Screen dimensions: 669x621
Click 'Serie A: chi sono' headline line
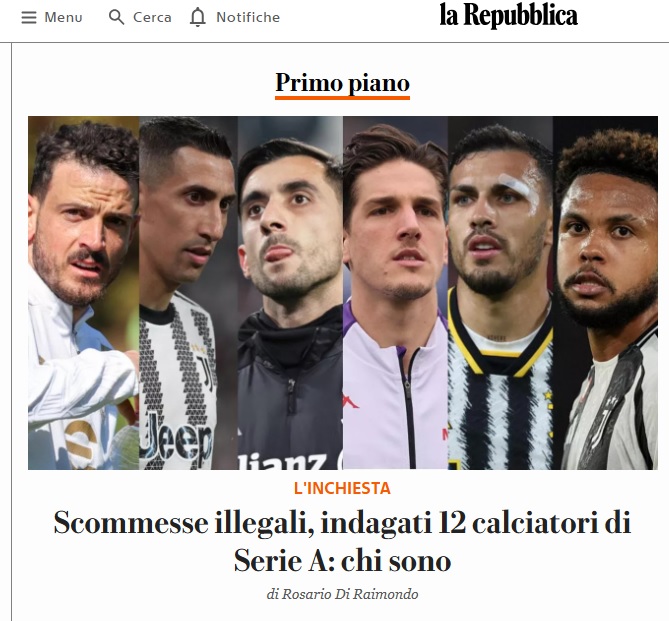click(342, 560)
